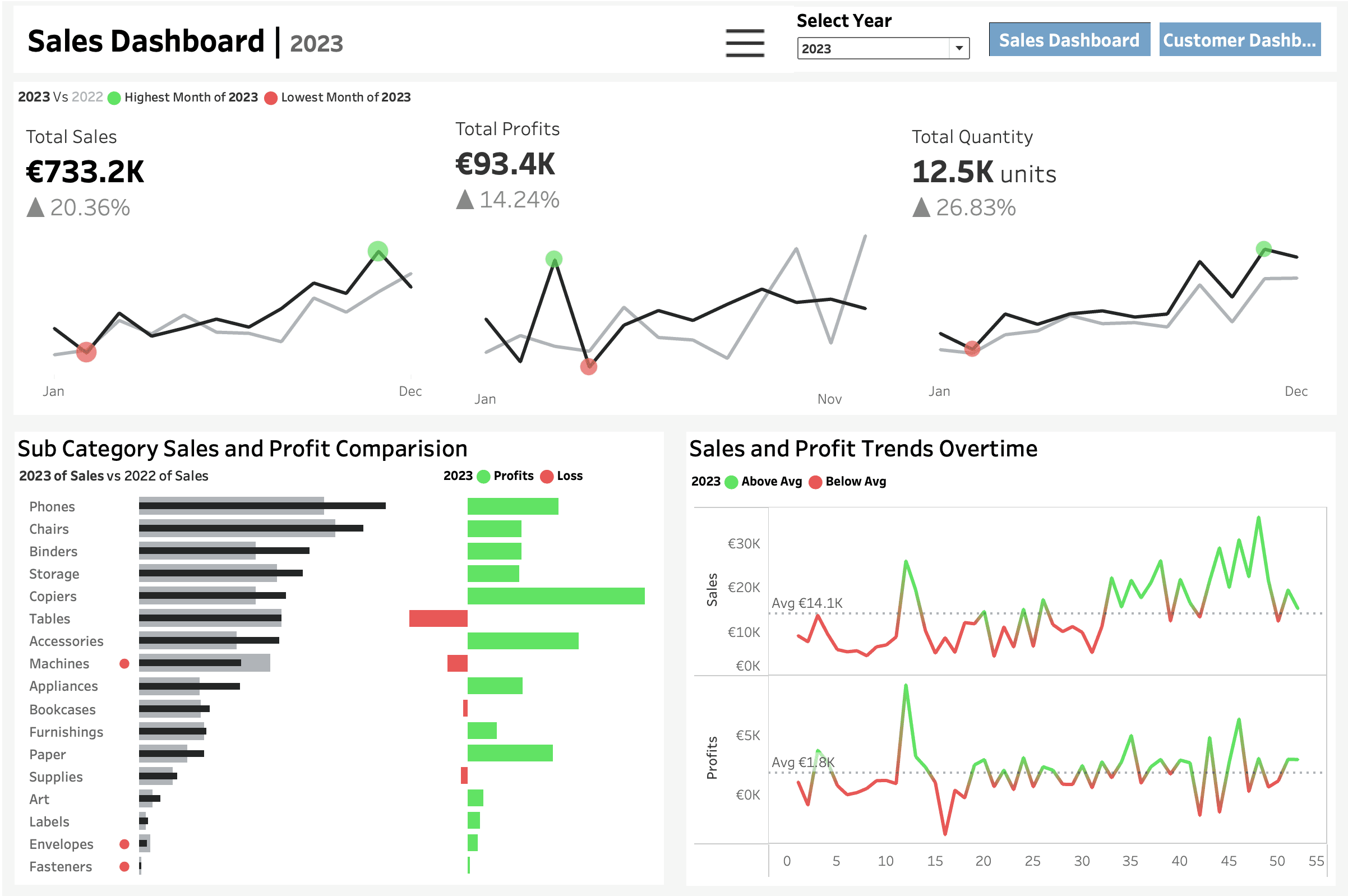The image size is (1348, 896).
Task: Open the Select Year dropdown arrow
Action: pyautogui.click(x=959, y=48)
